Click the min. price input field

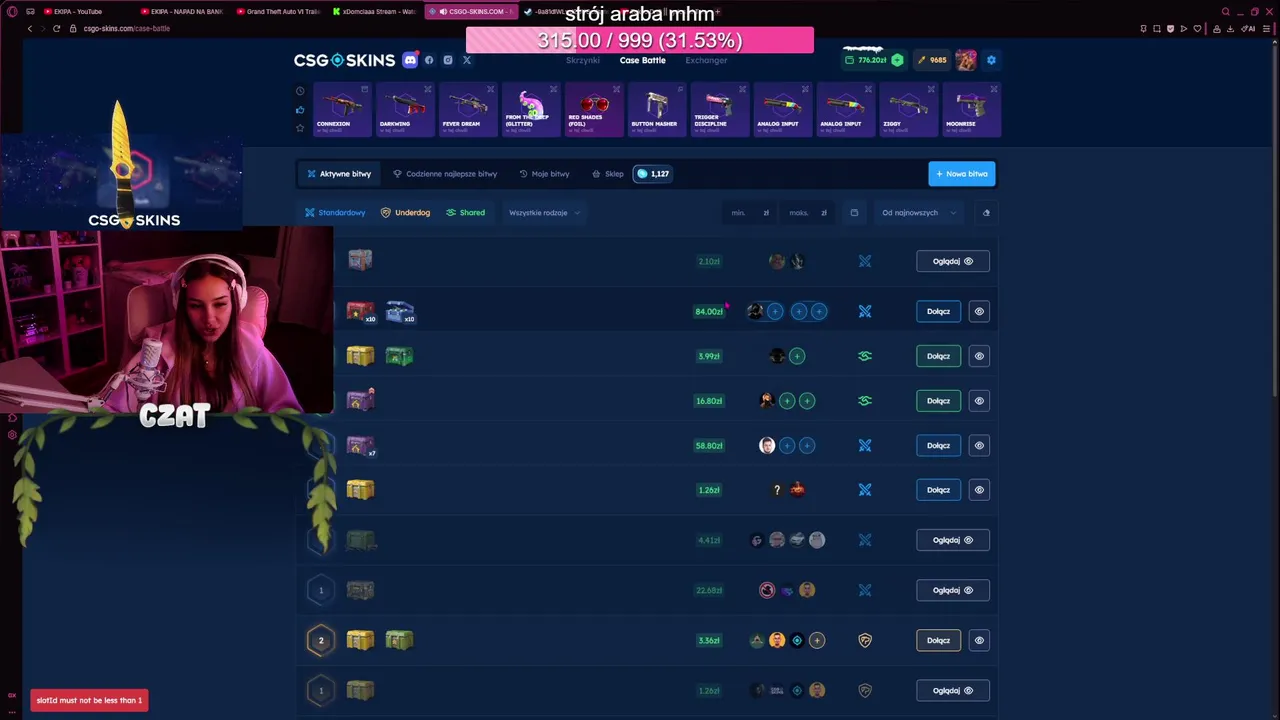click(750, 213)
